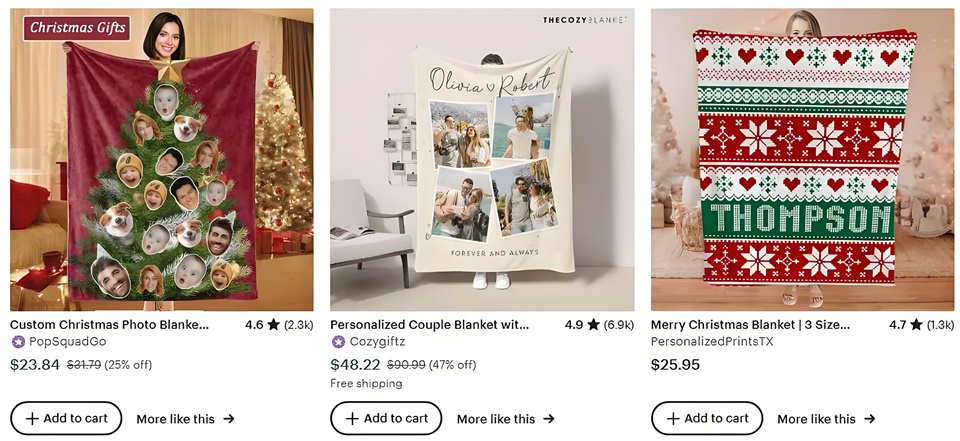
Task: Click the arrow next to Cozygiftz's More like this
Action: point(549,419)
